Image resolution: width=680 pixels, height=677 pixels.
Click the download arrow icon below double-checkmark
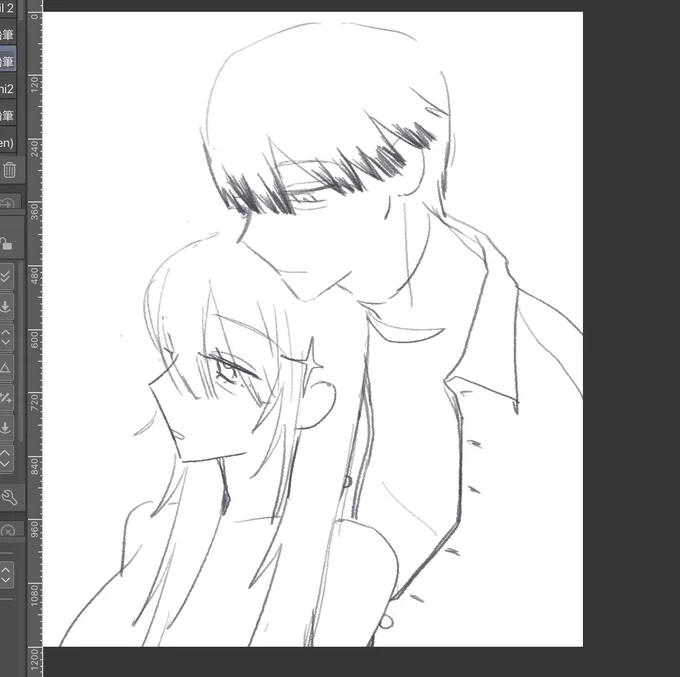pos(5,307)
